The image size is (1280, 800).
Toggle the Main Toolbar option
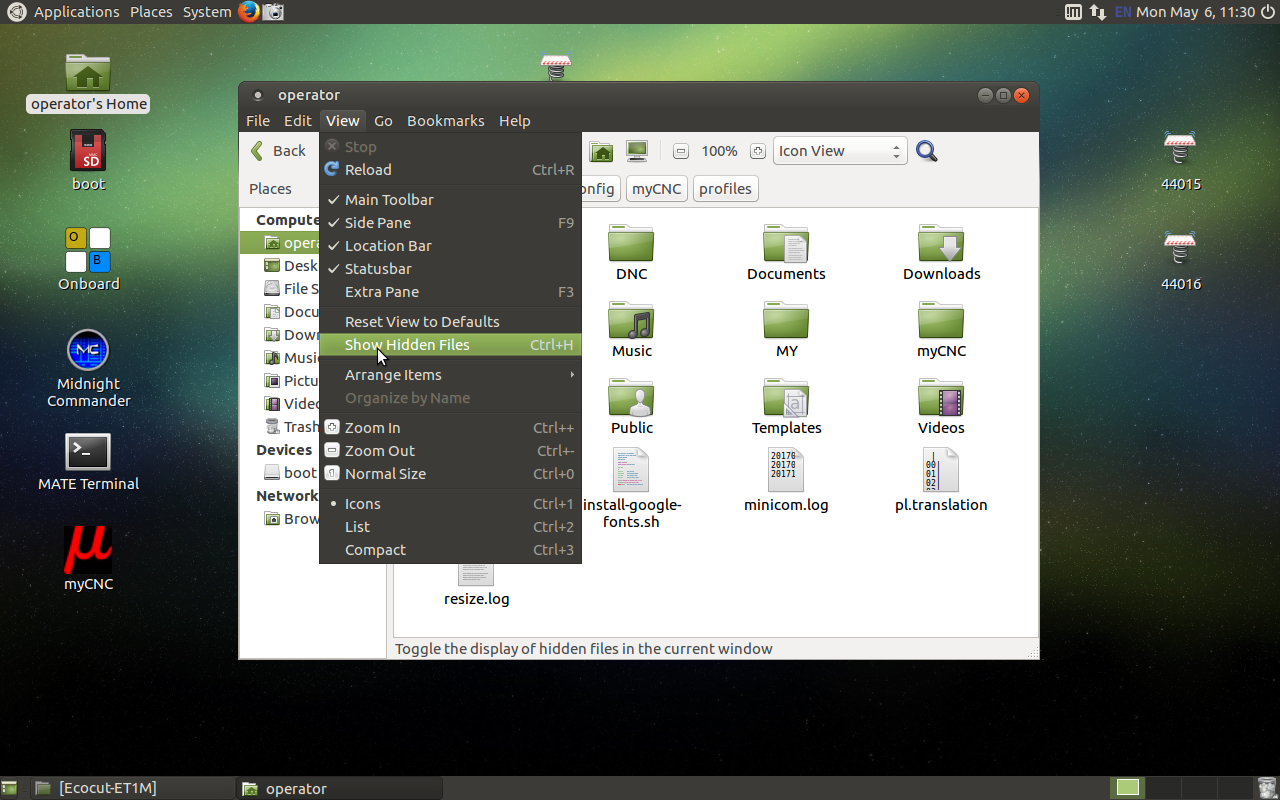(x=389, y=200)
